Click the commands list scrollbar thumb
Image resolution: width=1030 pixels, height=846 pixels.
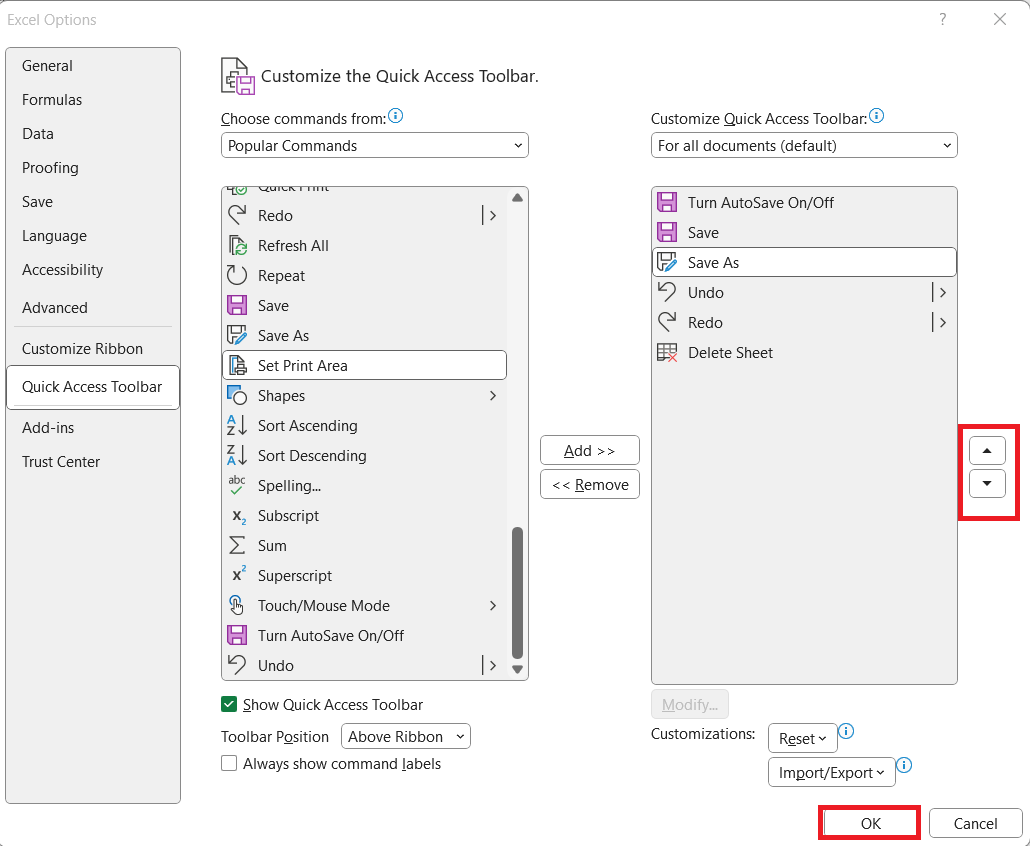pyautogui.click(x=517, y=593)
